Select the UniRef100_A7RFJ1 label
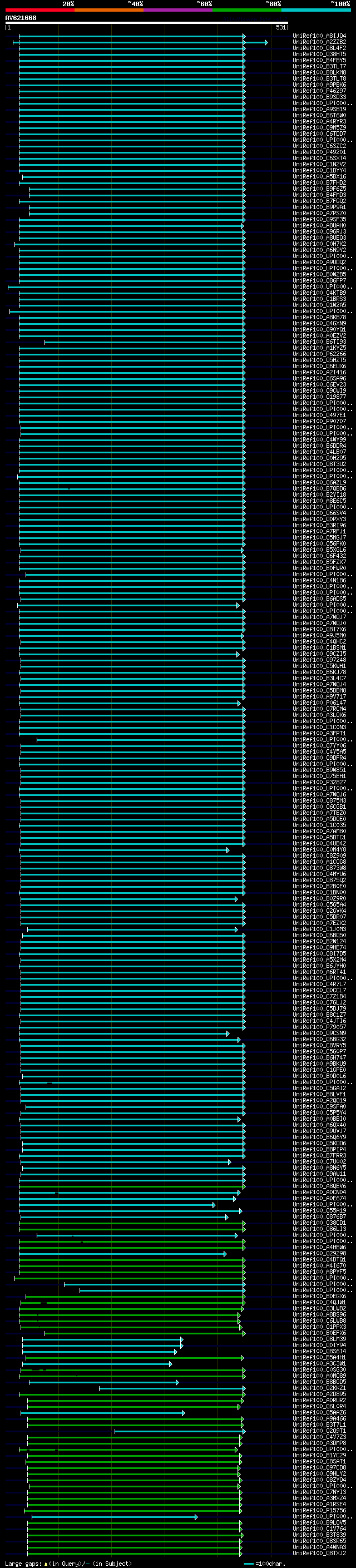 [x=319, y=531]
